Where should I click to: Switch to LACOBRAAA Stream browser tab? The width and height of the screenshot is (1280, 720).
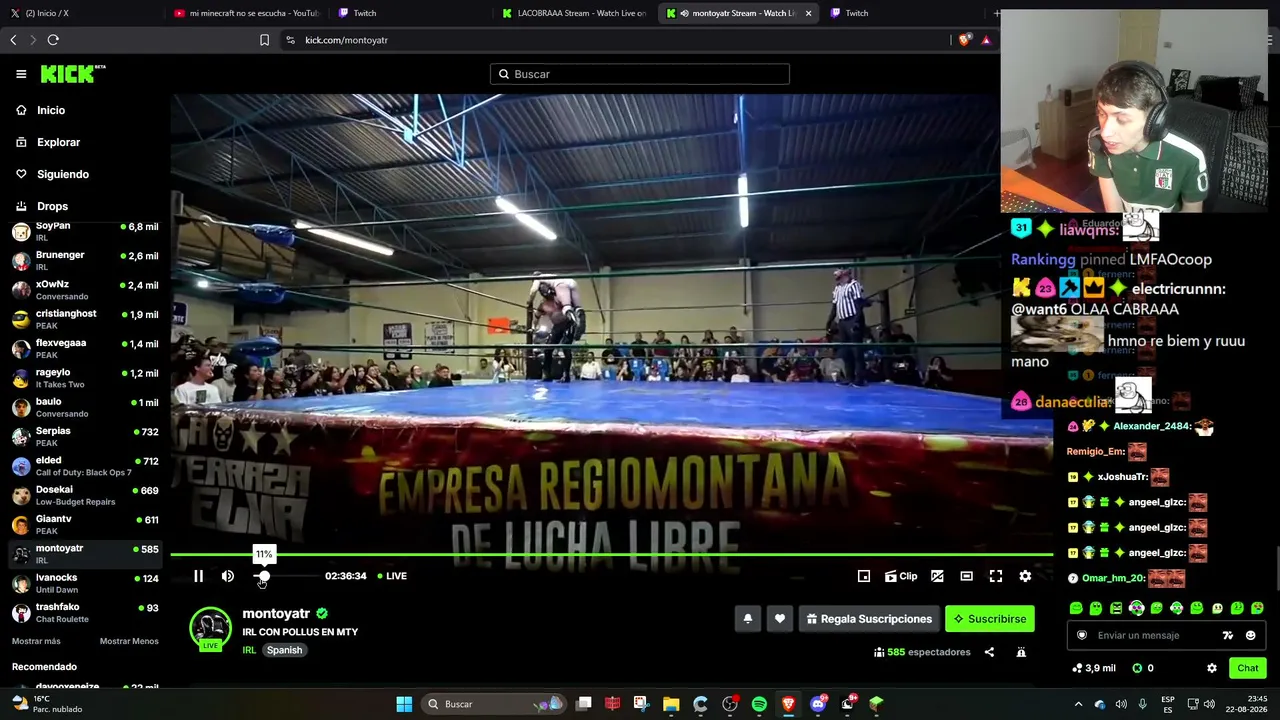(x=575, y=13)
